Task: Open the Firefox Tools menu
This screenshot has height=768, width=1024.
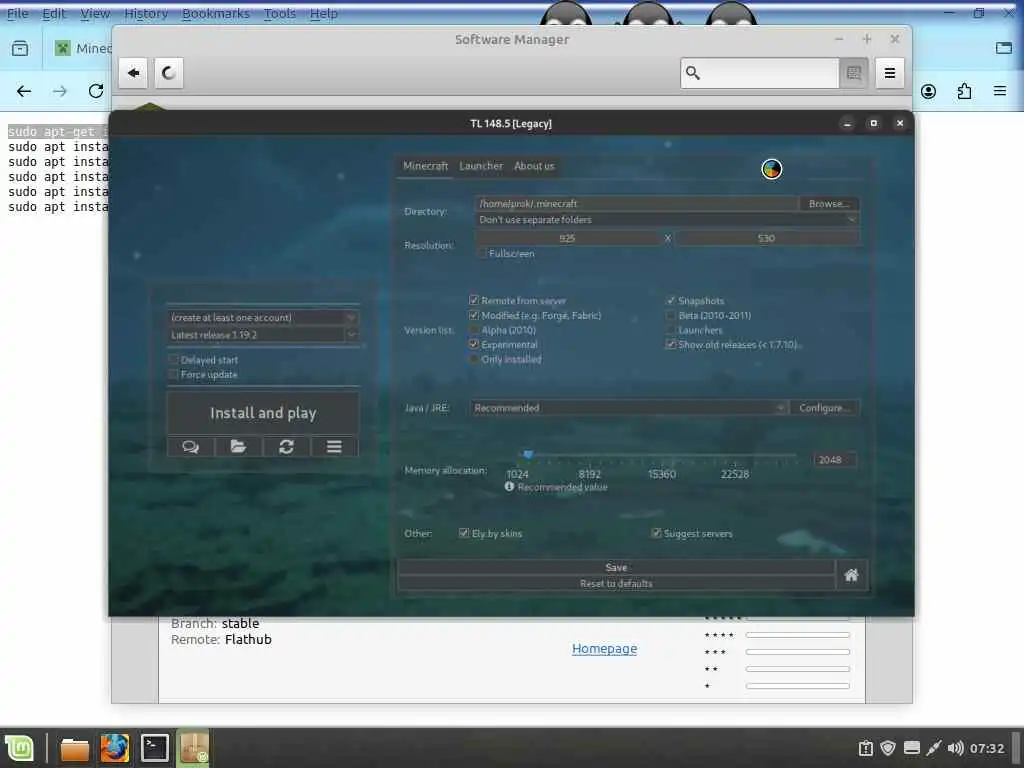Action: point(280,13)
